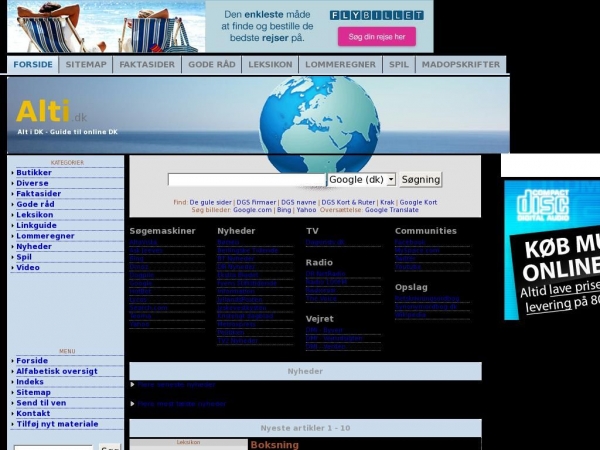Expand arrow beside 'Flere mest læste nyheder'
The image size is (600, 450).
[132, 404]
